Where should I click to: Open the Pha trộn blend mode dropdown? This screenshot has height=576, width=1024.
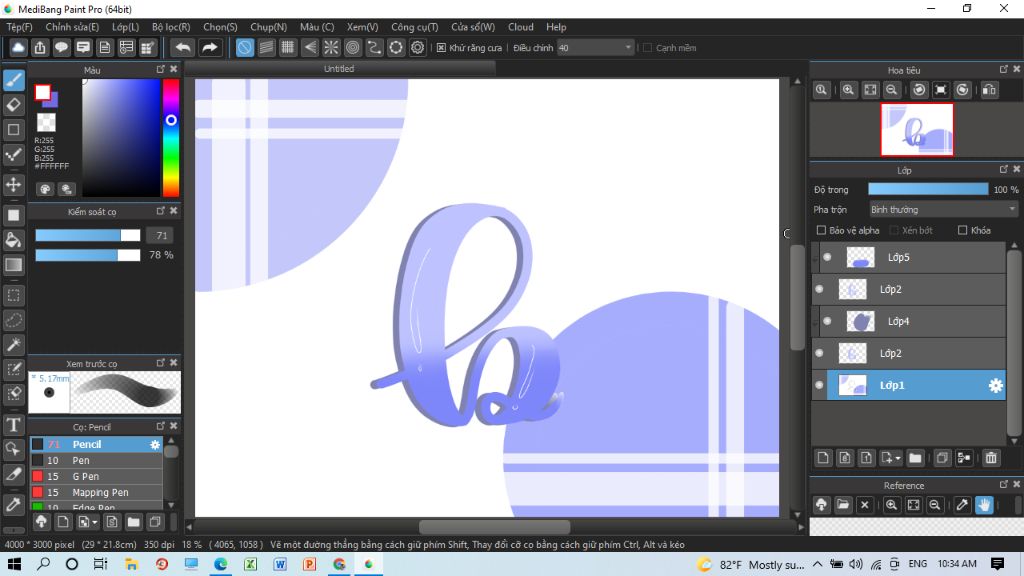[943, 210]
